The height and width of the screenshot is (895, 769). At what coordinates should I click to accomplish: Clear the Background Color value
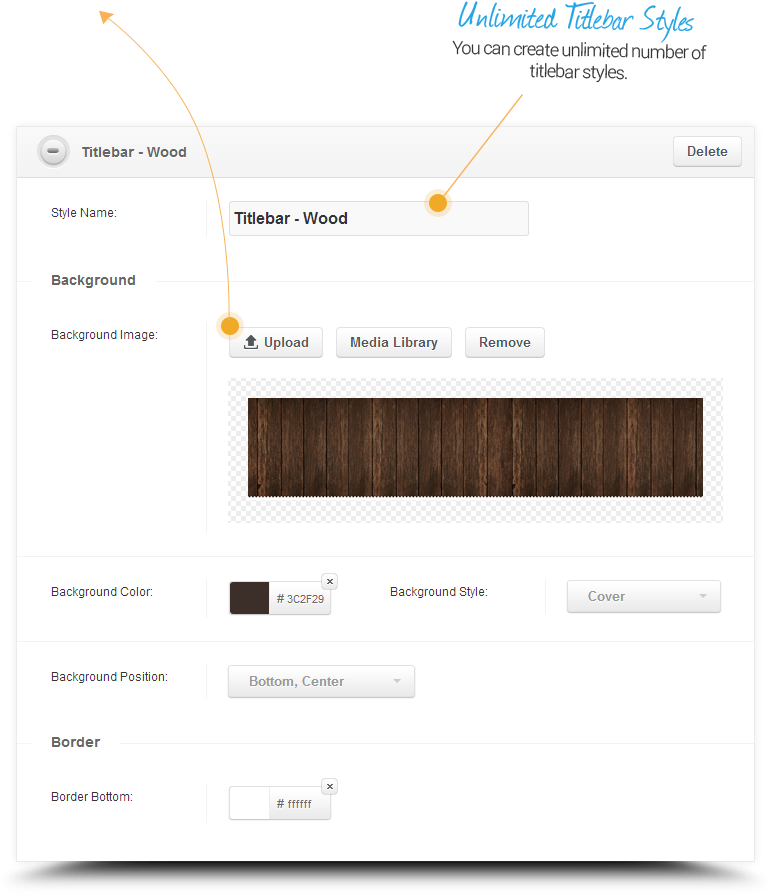pos(329,581)
